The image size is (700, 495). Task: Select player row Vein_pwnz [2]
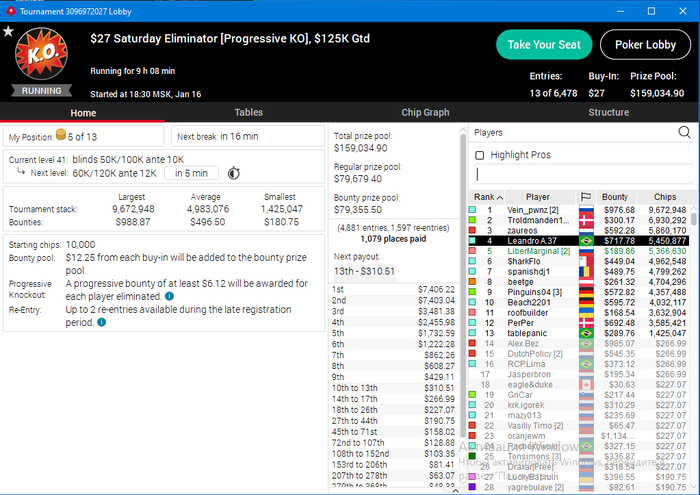click(579, 210)
